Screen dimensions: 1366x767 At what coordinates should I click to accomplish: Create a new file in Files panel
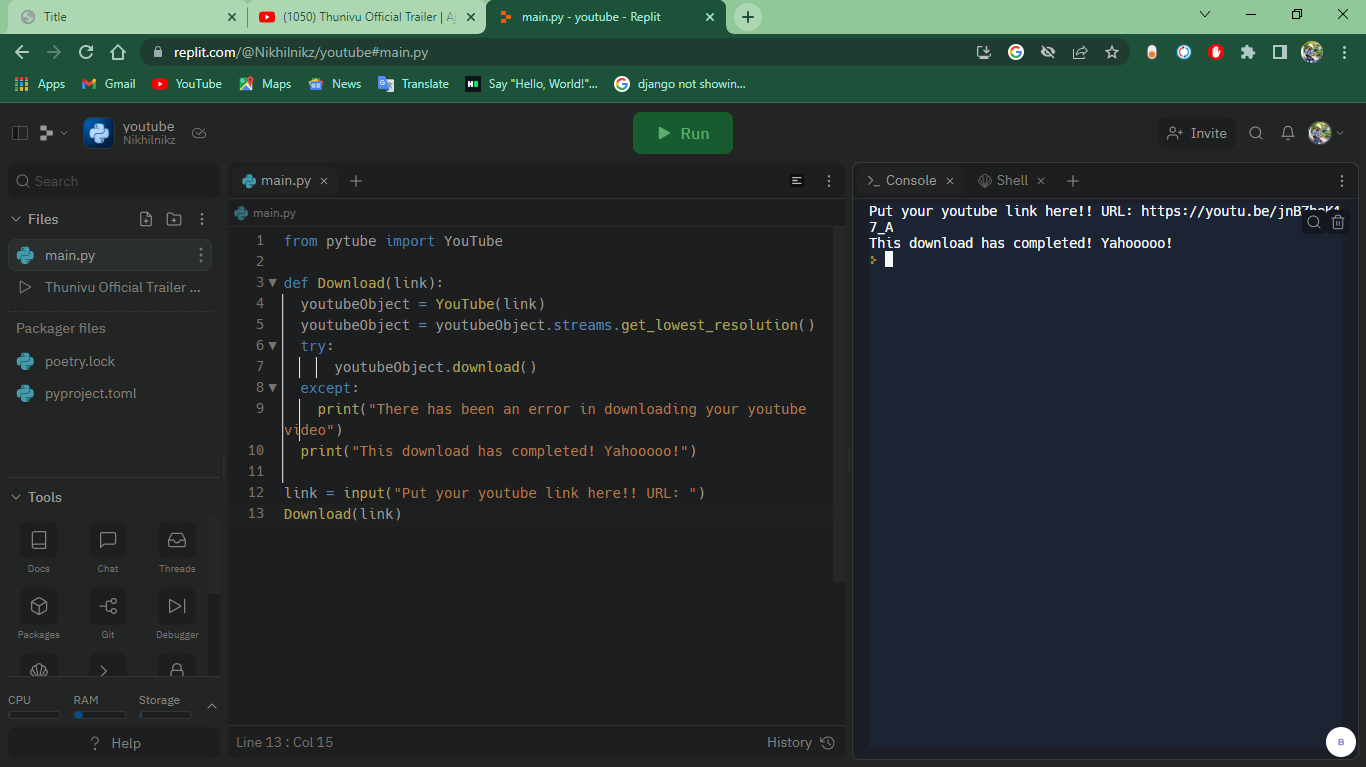click(x=145, y=218)
